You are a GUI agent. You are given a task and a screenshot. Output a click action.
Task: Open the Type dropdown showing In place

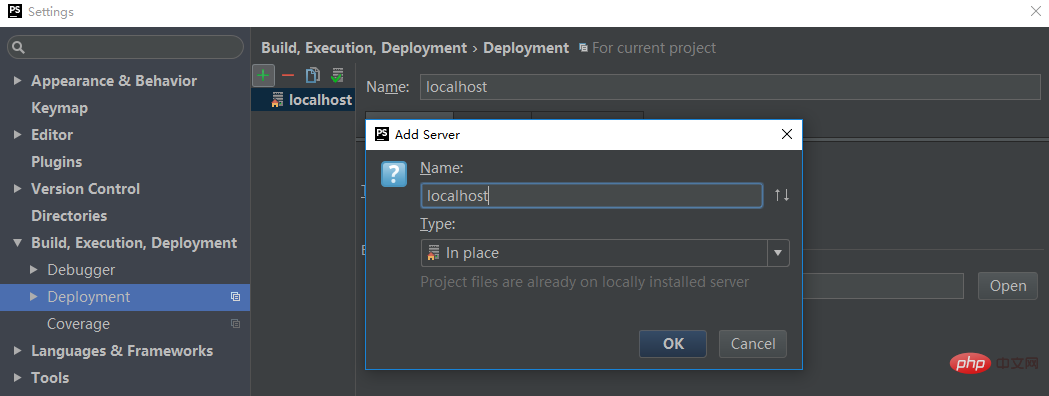[x=605, y=253]
